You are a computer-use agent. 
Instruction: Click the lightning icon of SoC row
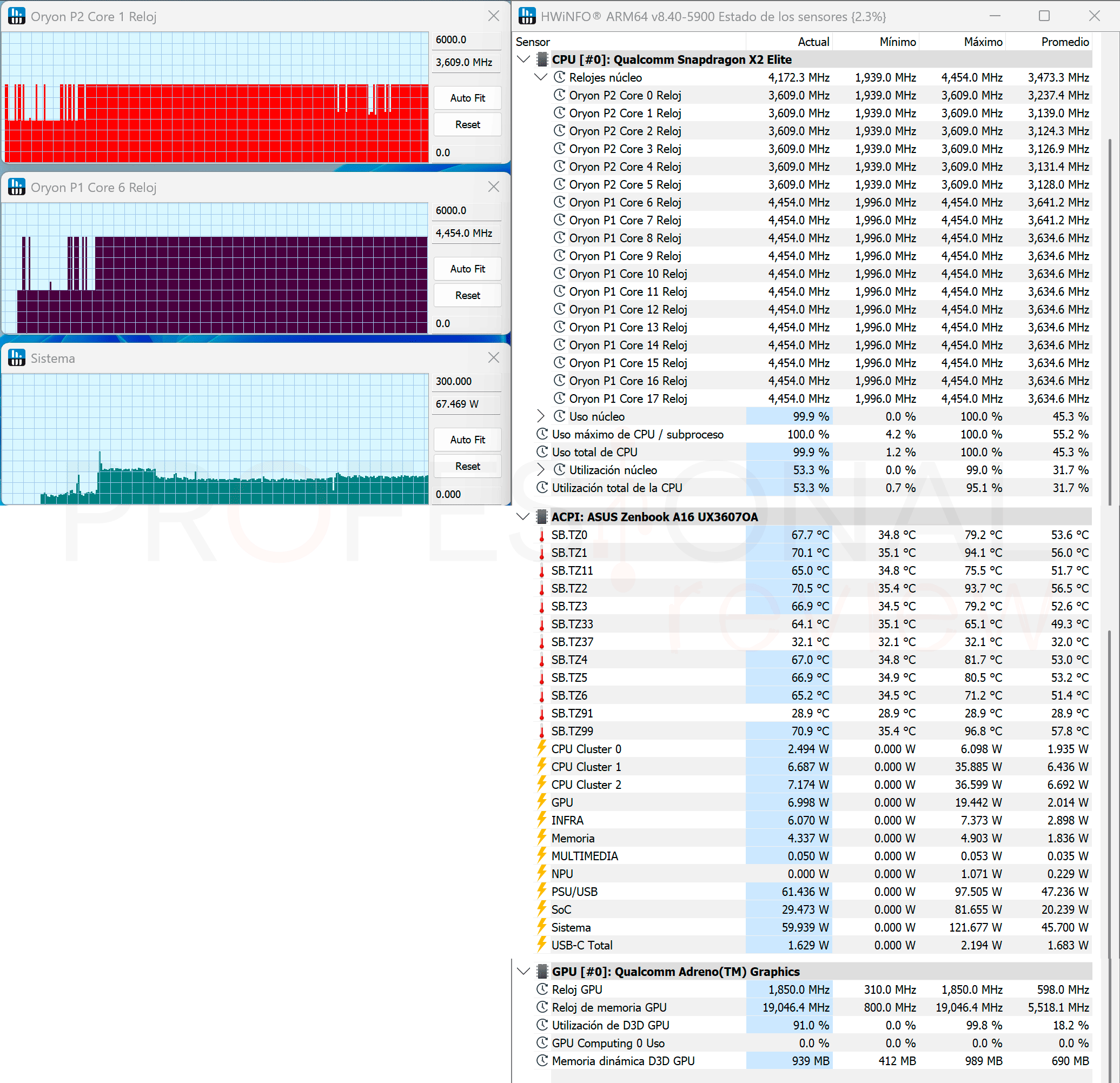pyautogui.click(x=542, y=909)
